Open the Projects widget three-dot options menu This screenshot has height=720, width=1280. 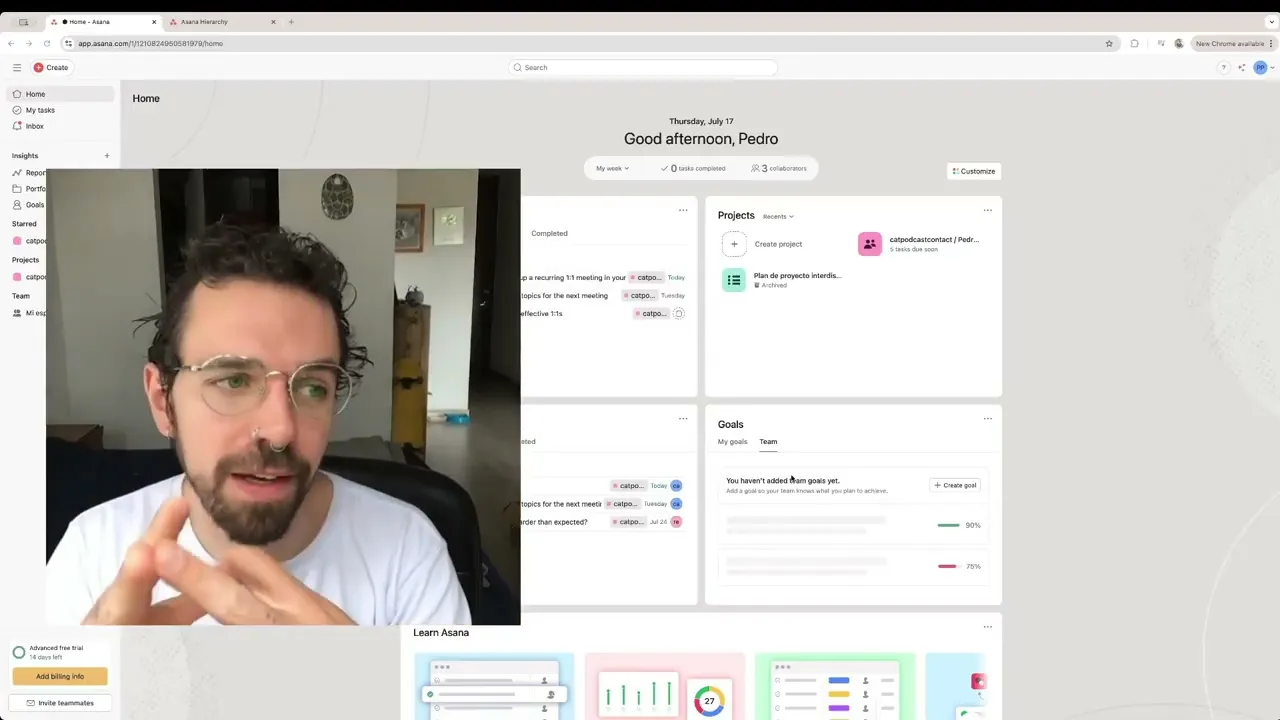coord(988,210)
